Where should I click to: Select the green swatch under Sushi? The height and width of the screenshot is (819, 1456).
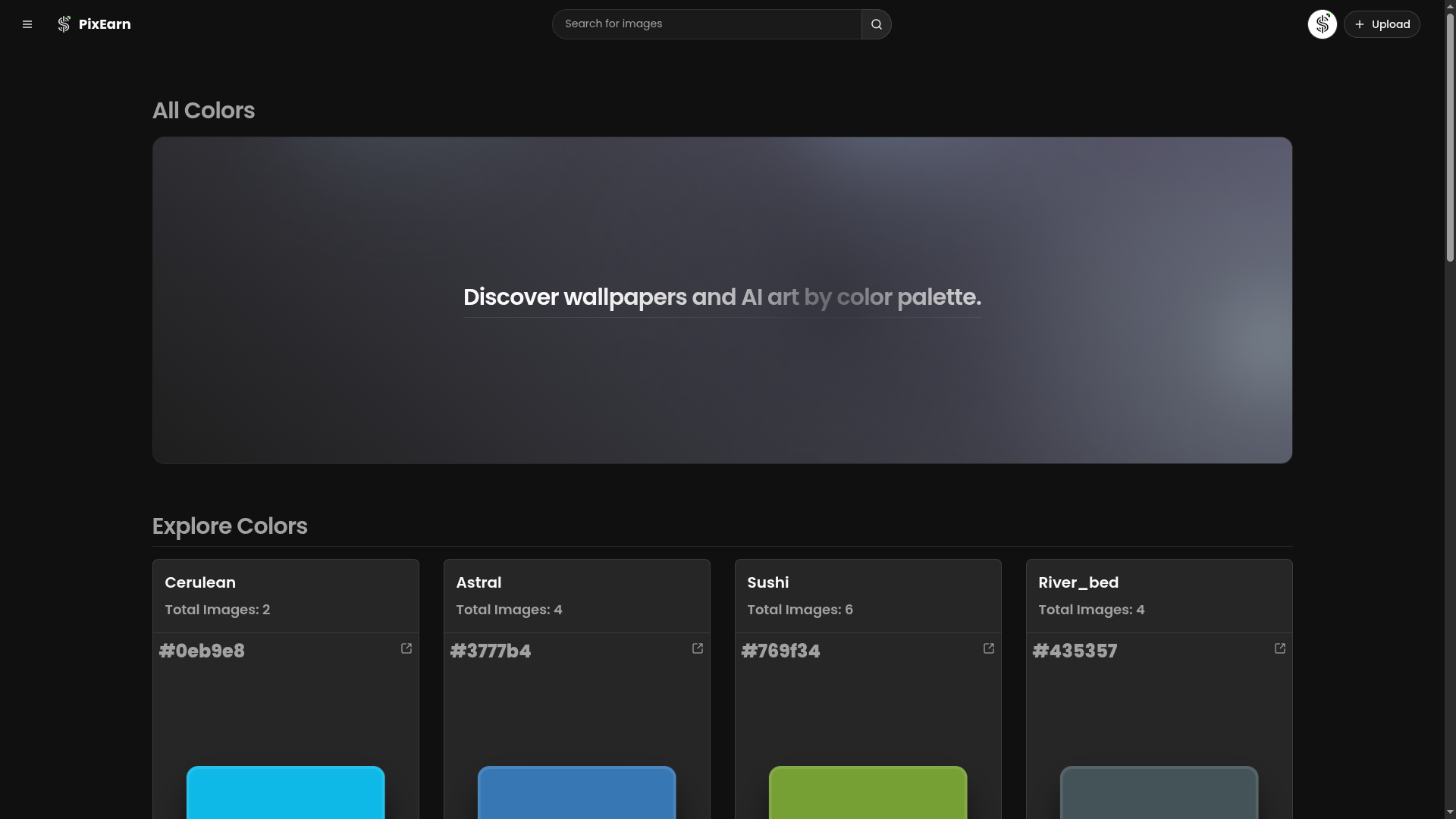pos(868,796)
